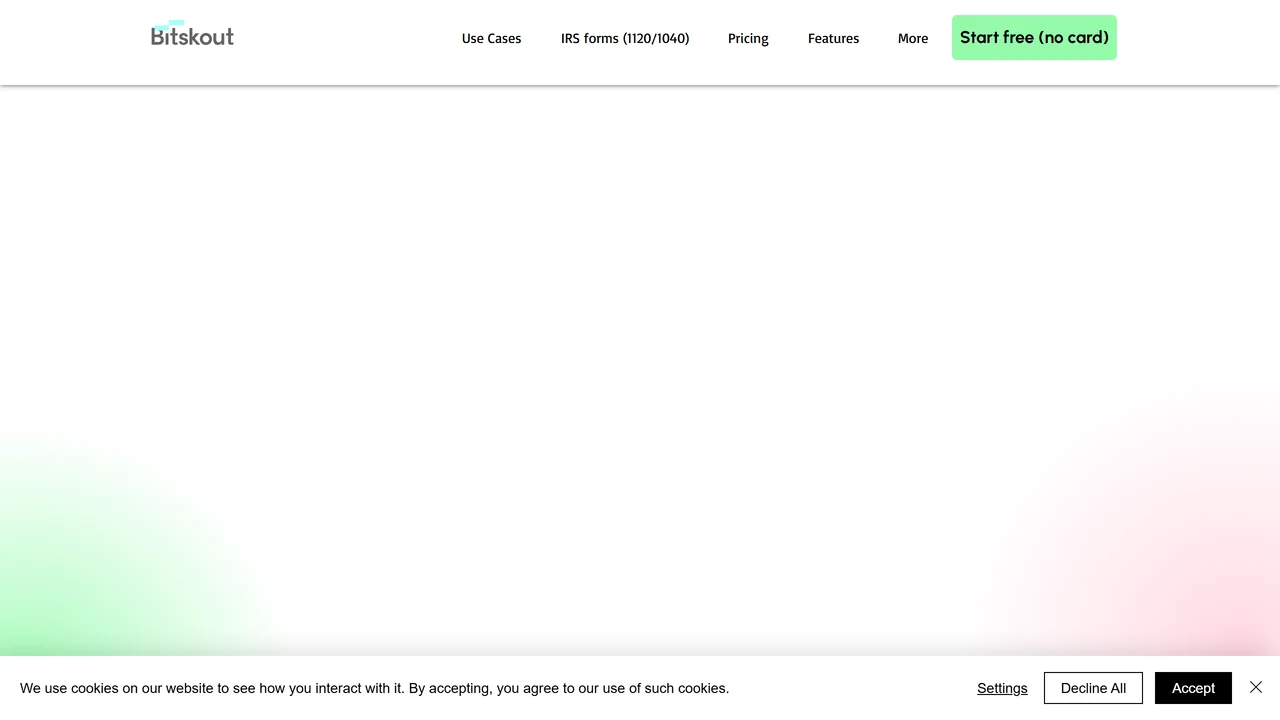Open the Pricing page

tap(748, 38)
